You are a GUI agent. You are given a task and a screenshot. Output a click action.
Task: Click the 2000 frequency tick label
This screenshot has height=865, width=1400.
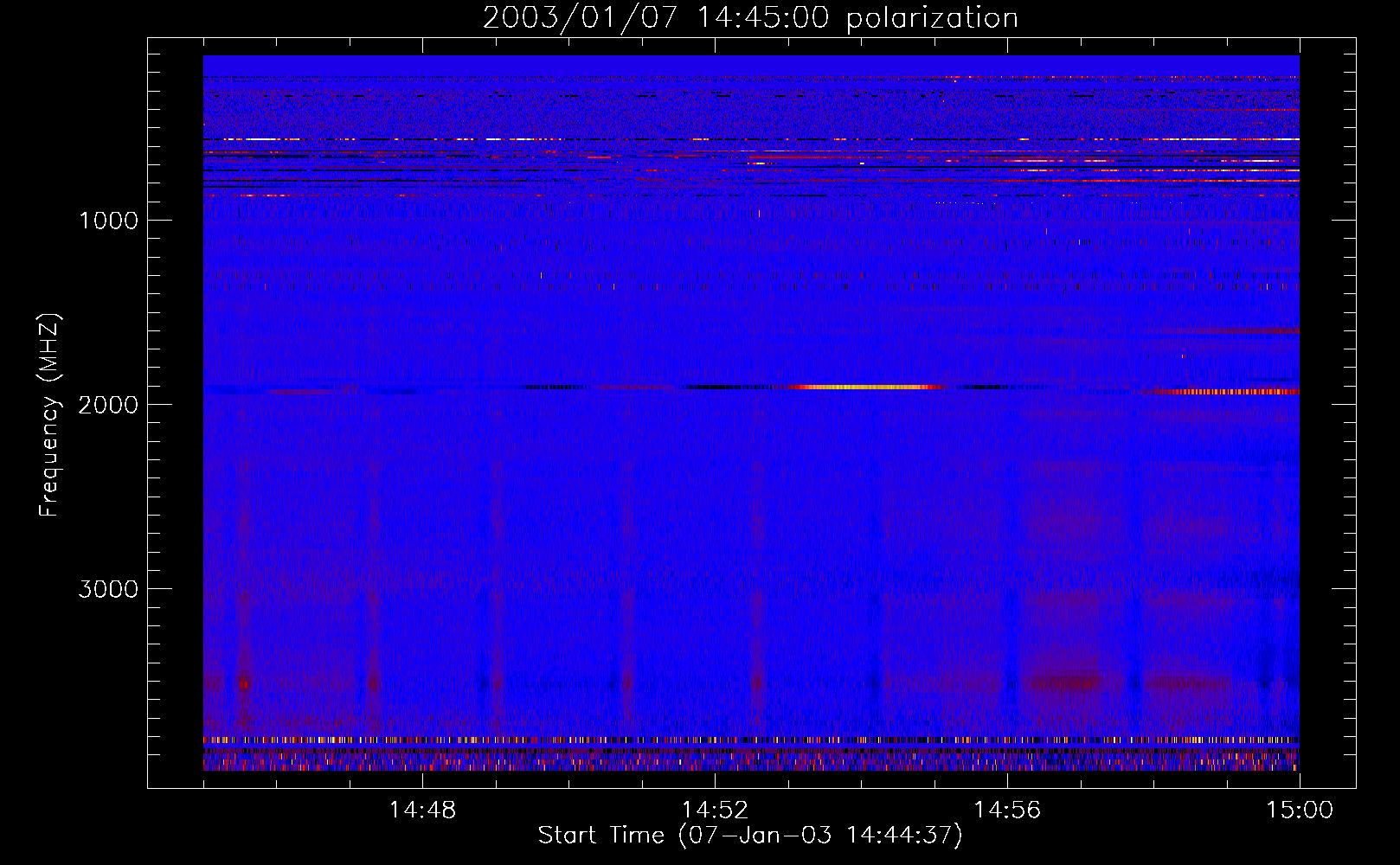click(108, 405)
